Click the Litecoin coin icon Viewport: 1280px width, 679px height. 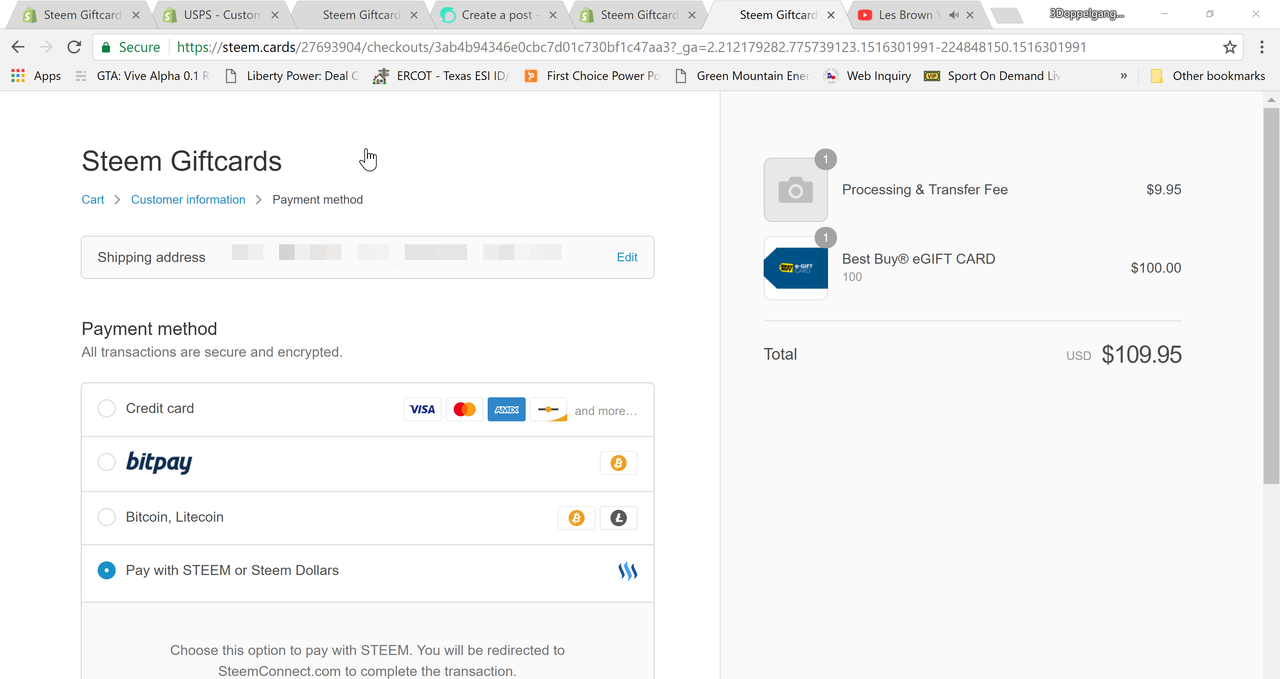coord(618,518)
